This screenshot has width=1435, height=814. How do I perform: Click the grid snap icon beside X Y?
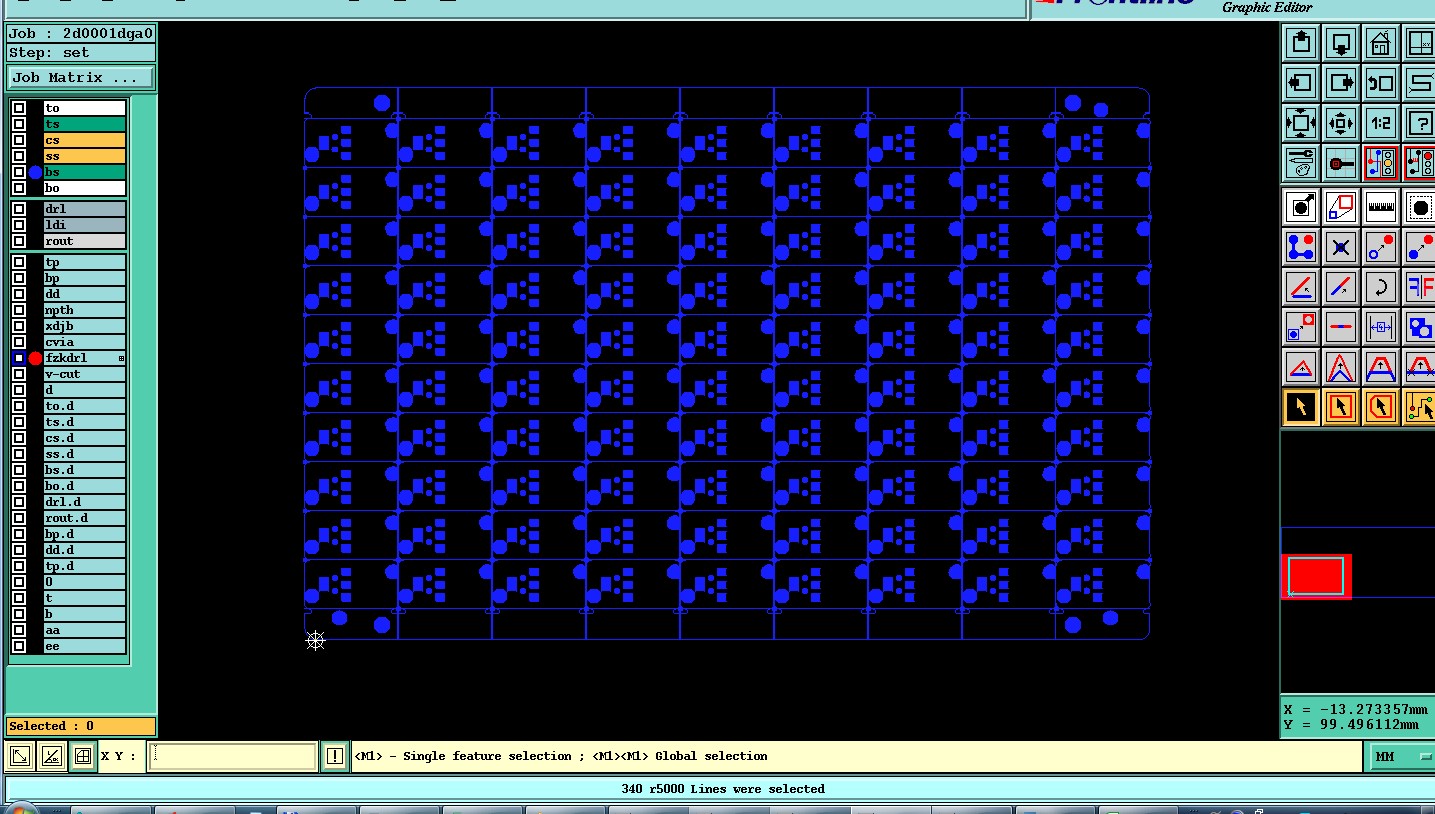pos(83,757)
